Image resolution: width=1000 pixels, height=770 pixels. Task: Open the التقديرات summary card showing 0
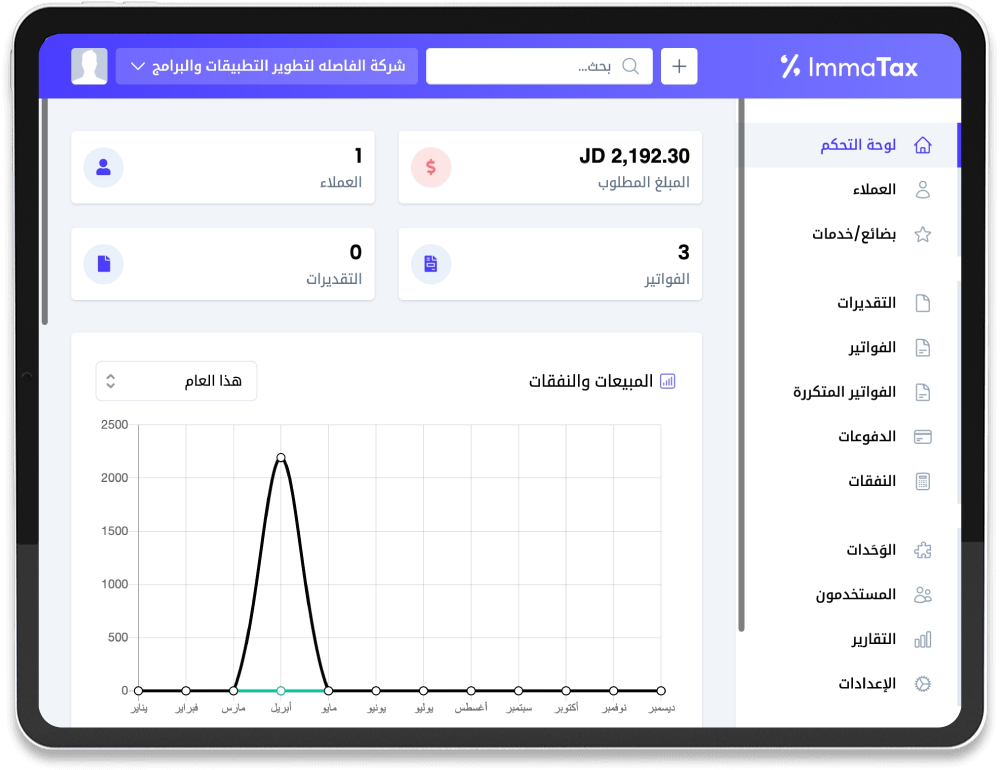coord(222,264)
